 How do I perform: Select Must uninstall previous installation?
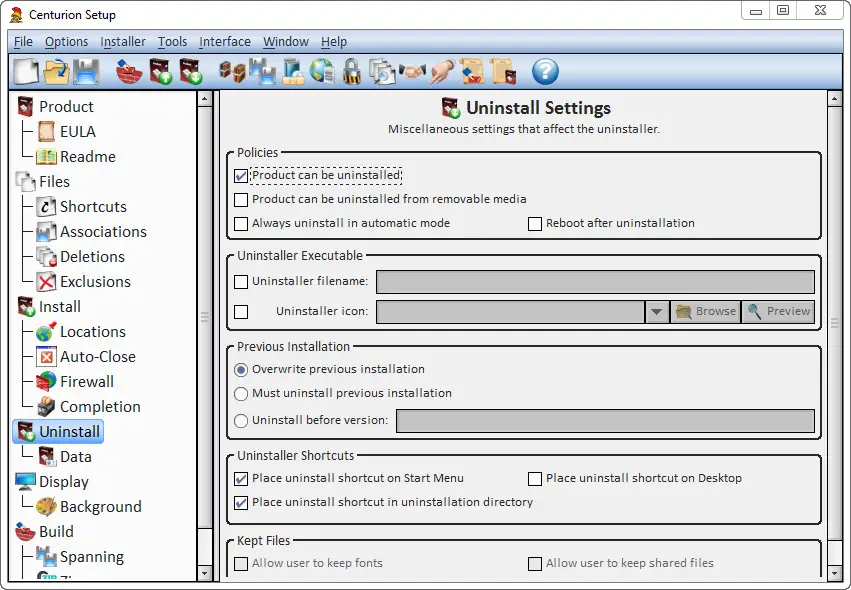pos(241,394)
